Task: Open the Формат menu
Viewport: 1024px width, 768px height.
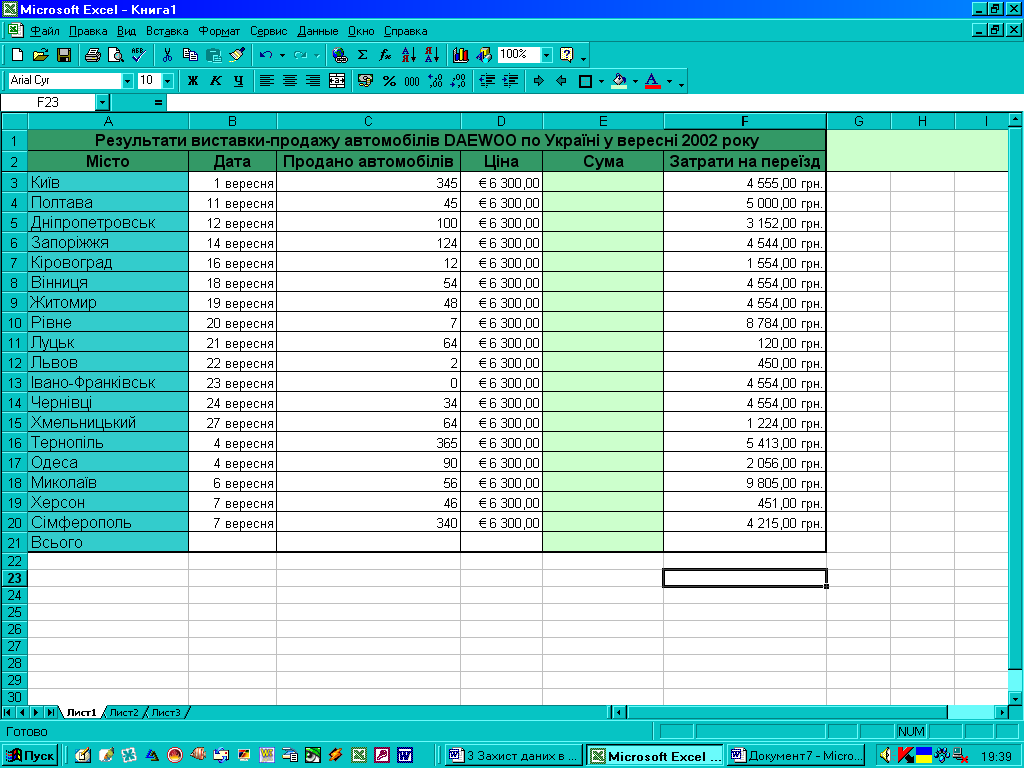Action: click(x=219, y=31)
